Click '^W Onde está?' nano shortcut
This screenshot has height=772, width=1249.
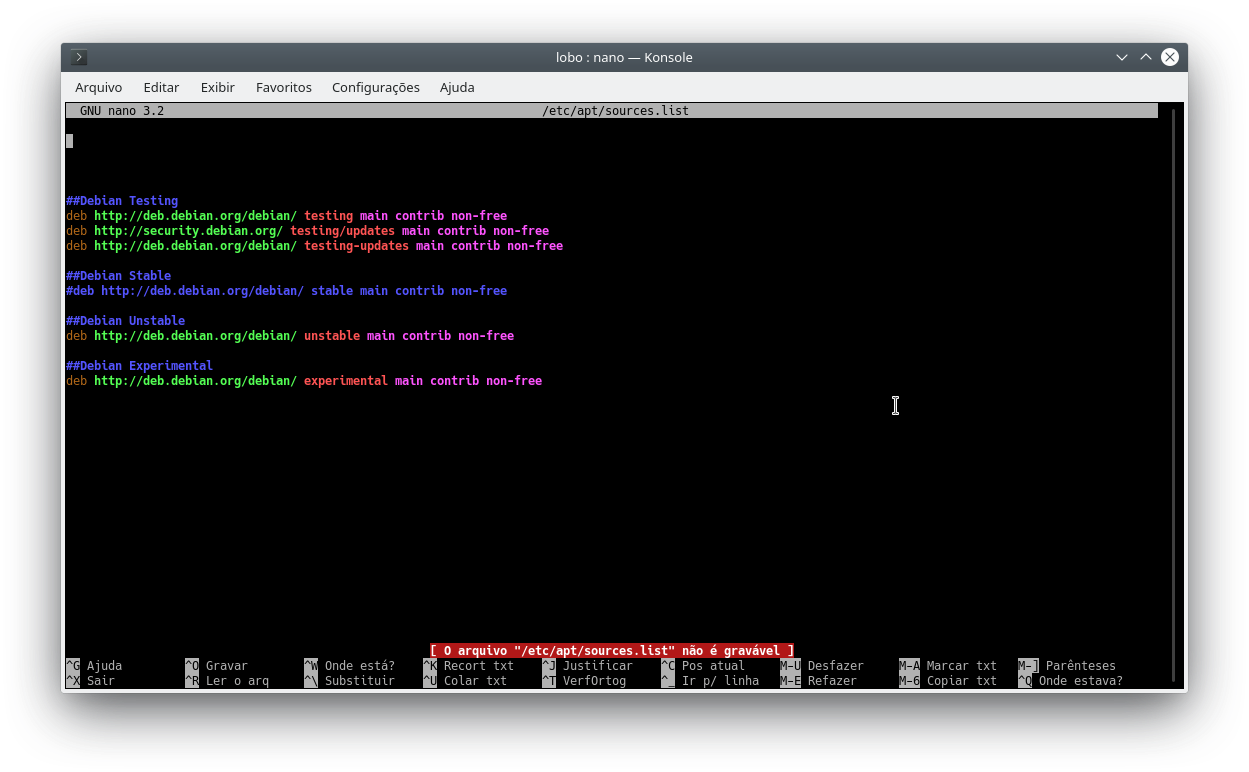[x=349, y=666]
